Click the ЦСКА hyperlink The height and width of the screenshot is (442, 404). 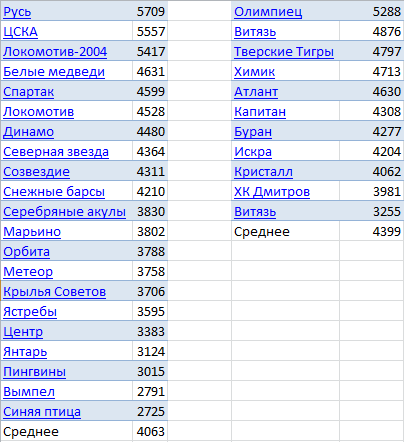pyautogui.click(x=20, y=32)
